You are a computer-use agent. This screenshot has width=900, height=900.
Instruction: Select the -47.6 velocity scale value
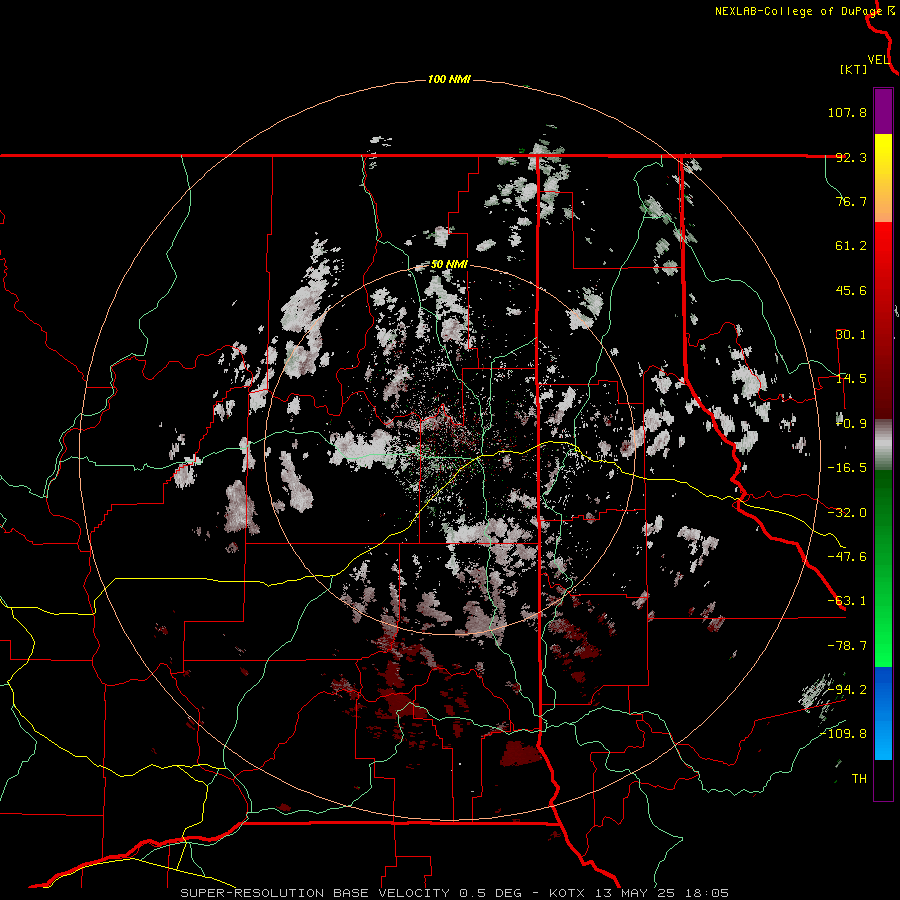pos(847,557)
